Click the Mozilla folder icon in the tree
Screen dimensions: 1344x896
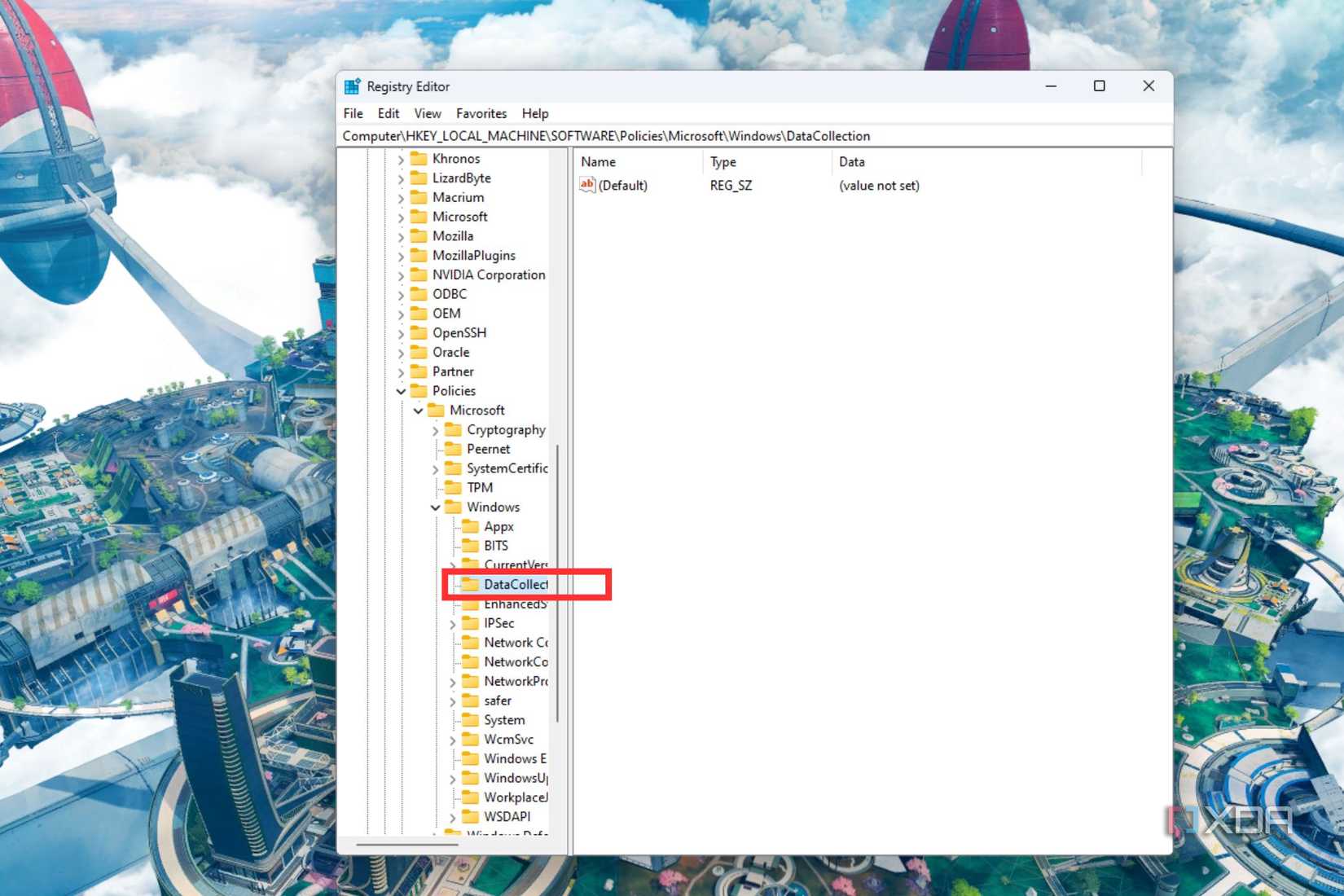(x=418, y=235)
